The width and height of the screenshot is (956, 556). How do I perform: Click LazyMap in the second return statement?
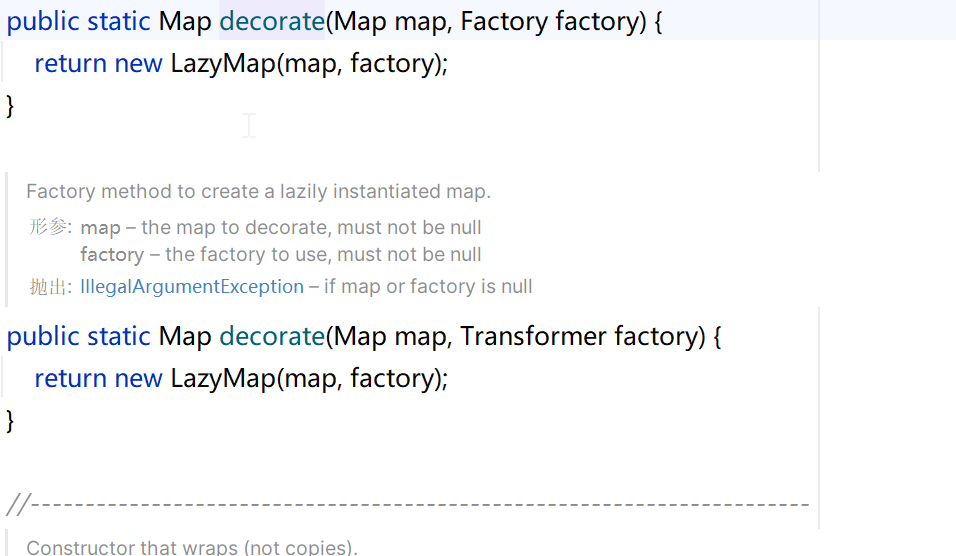pyautogui.click(x=223, y=379)
